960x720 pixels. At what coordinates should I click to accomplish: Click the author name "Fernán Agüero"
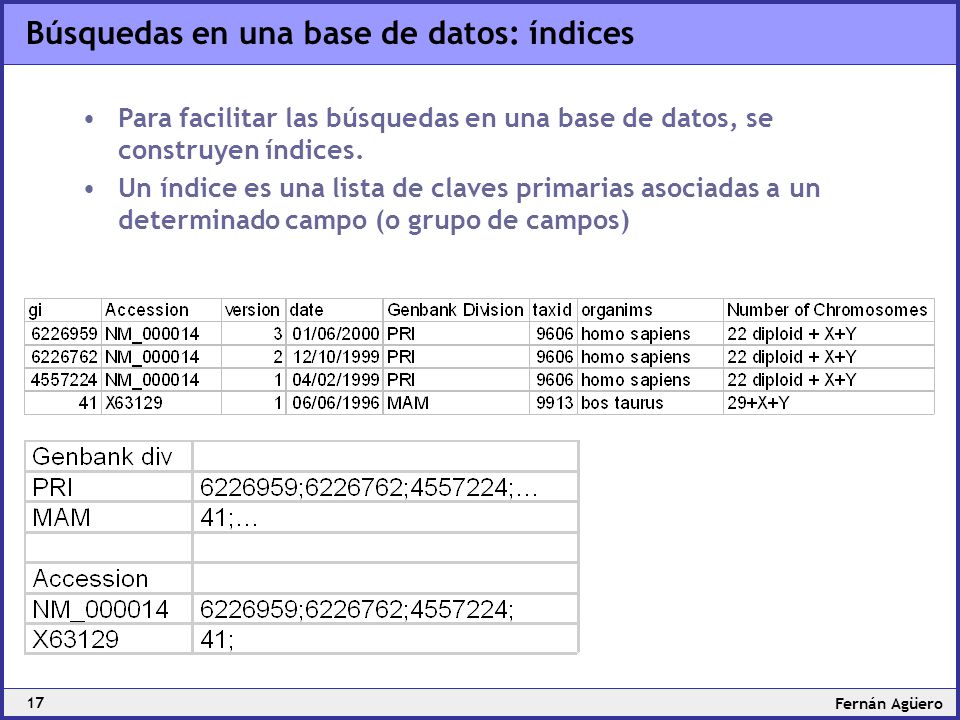888,703
